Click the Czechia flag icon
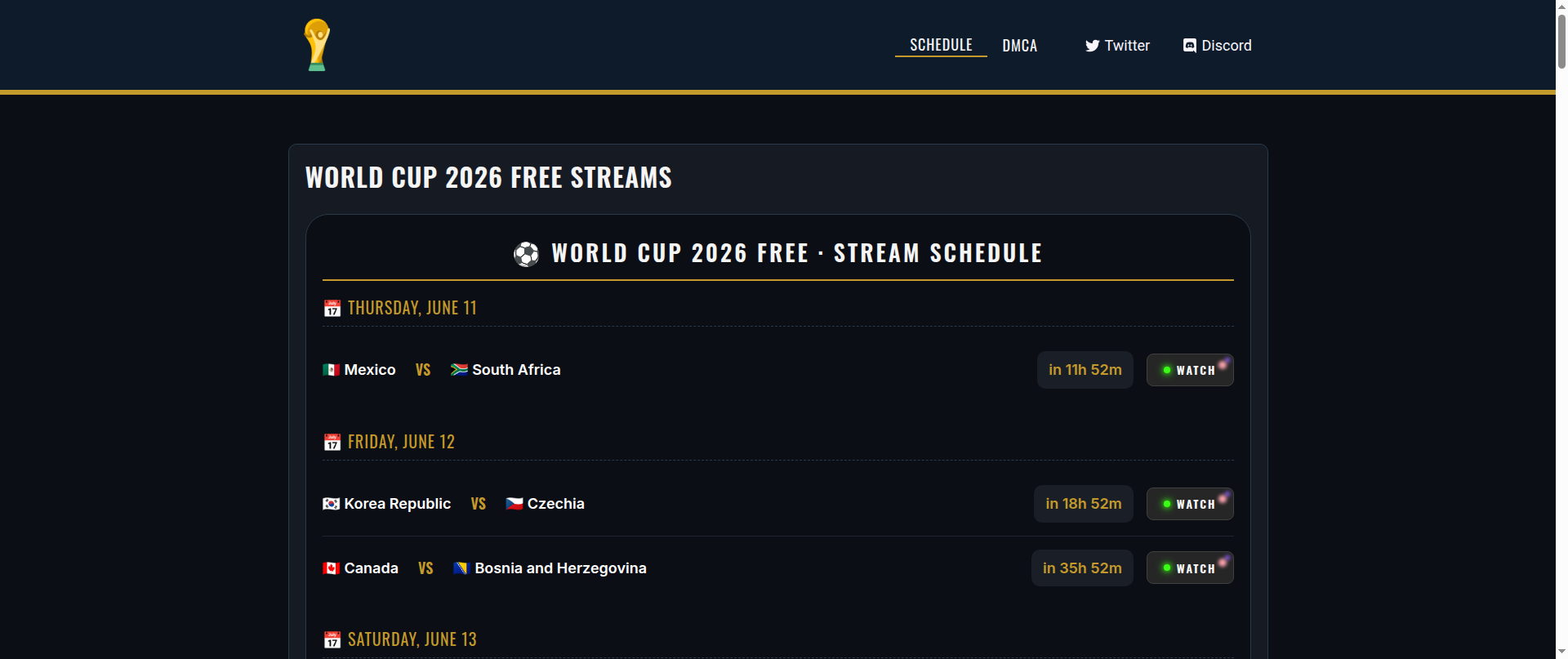Screen dimensions: 1568x659 pos(514,504)
